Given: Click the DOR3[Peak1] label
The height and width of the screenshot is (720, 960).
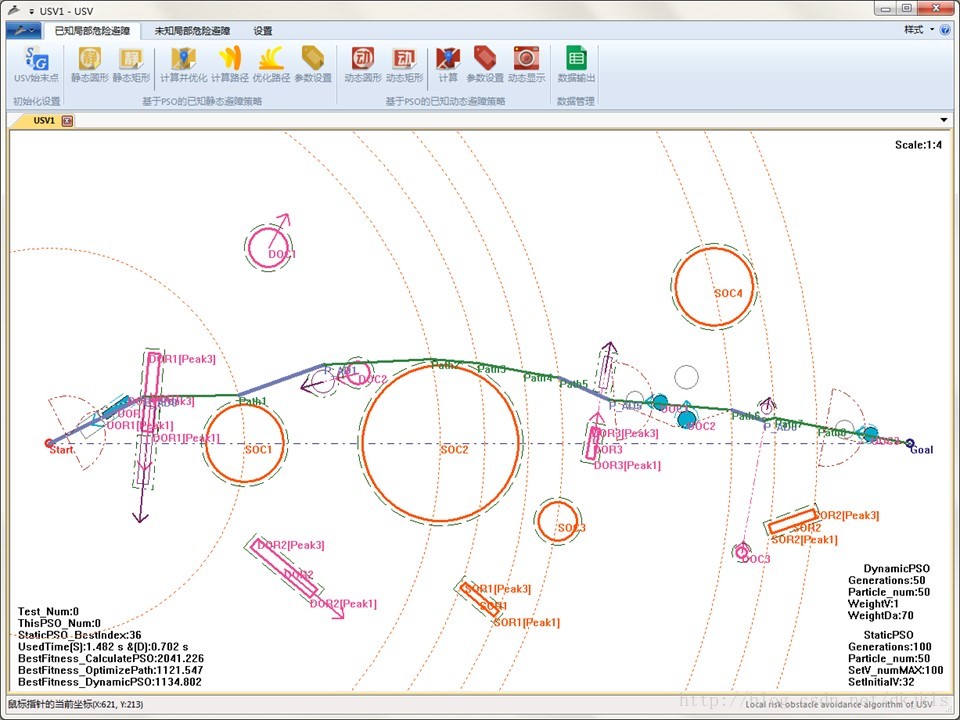Looking at the screenshot, I should (628, 465).
